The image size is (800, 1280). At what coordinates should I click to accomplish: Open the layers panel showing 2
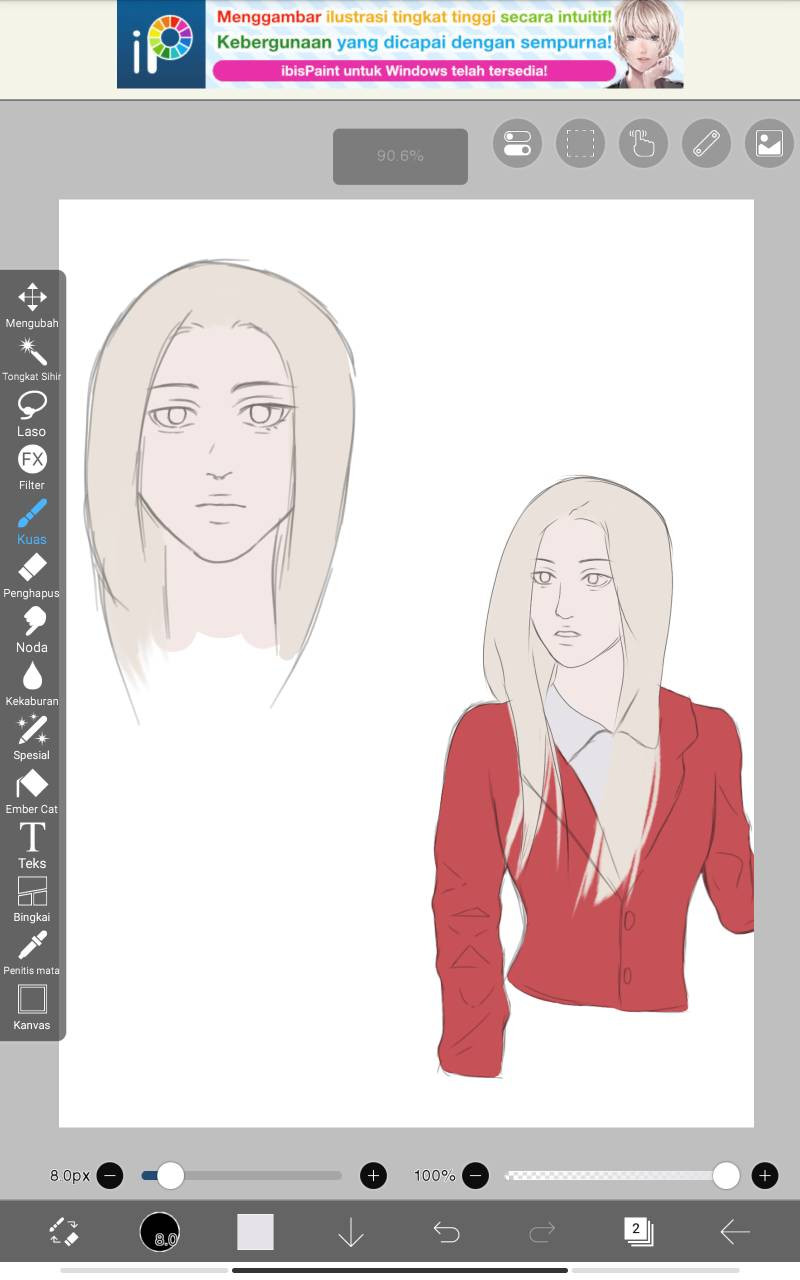(x=638, y=1231)
